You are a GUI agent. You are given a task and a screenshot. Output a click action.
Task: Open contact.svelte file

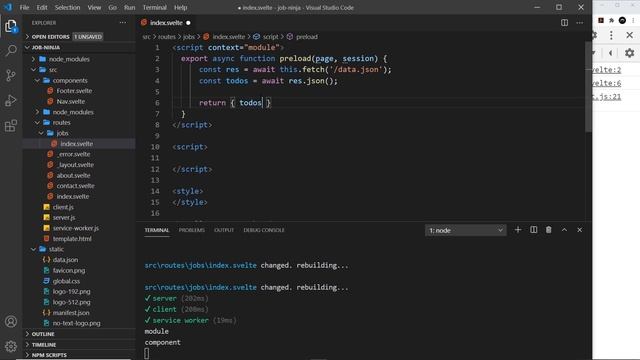click(x=80, y=186)
